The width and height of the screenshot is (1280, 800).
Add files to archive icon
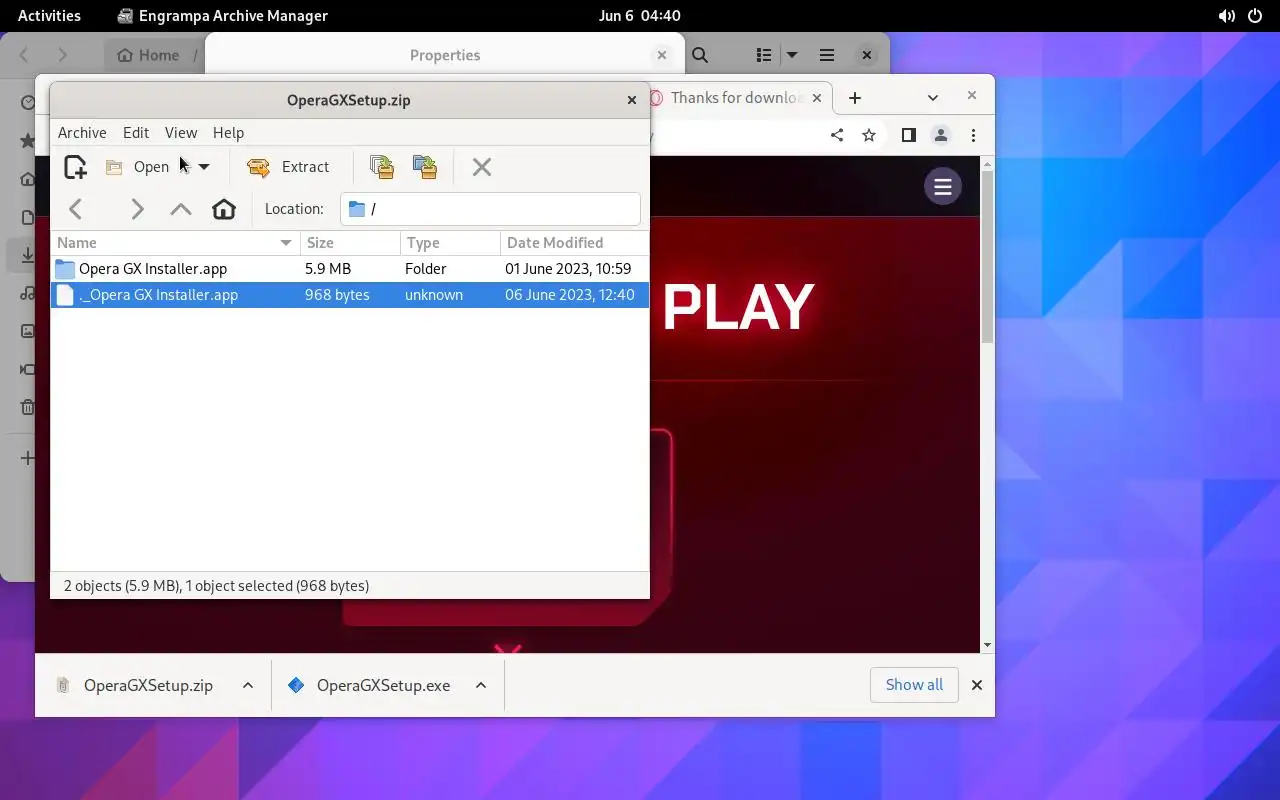pyautogui.click(x=381, y=167)
